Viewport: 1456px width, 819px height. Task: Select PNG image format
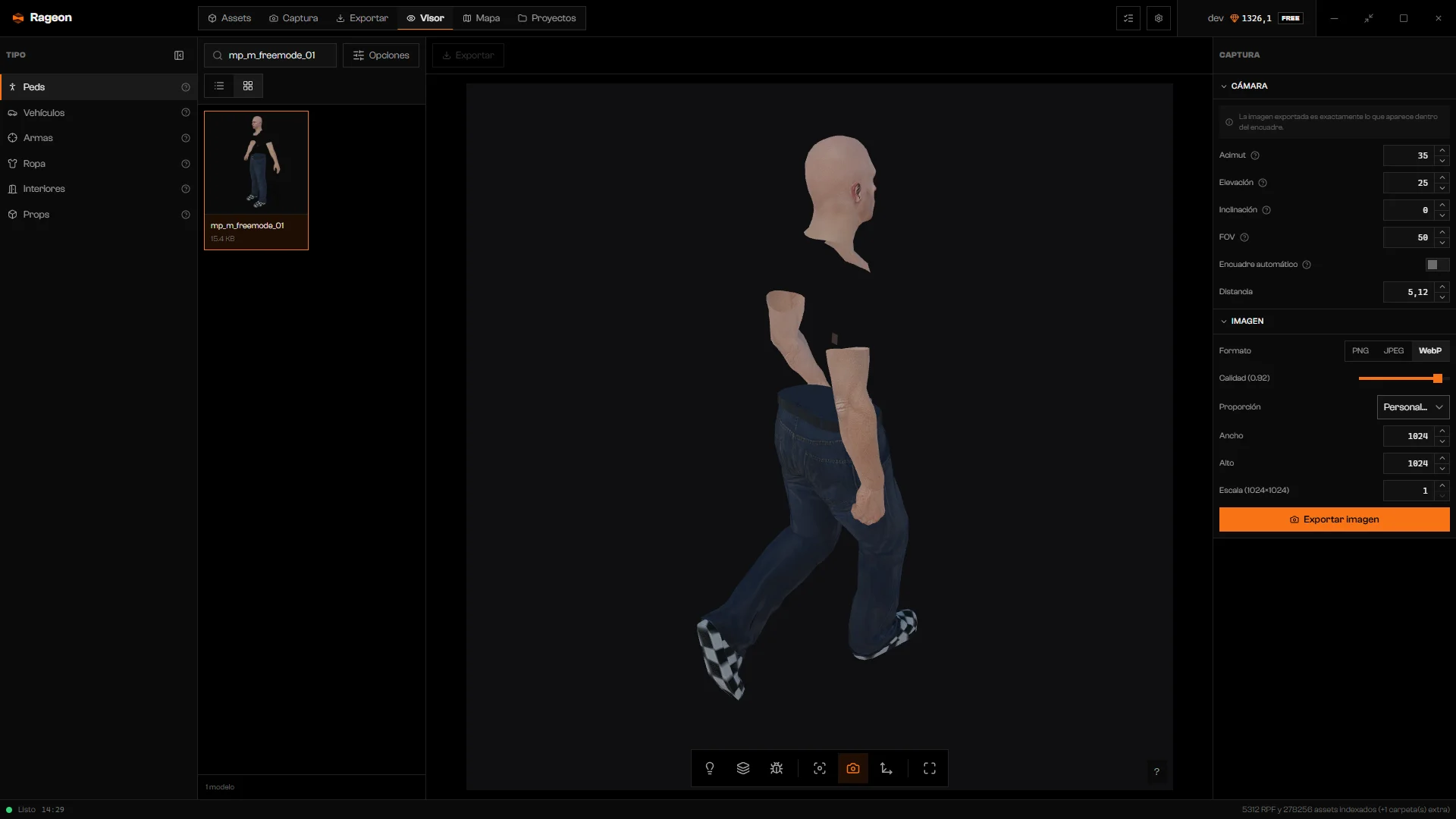1360,351
